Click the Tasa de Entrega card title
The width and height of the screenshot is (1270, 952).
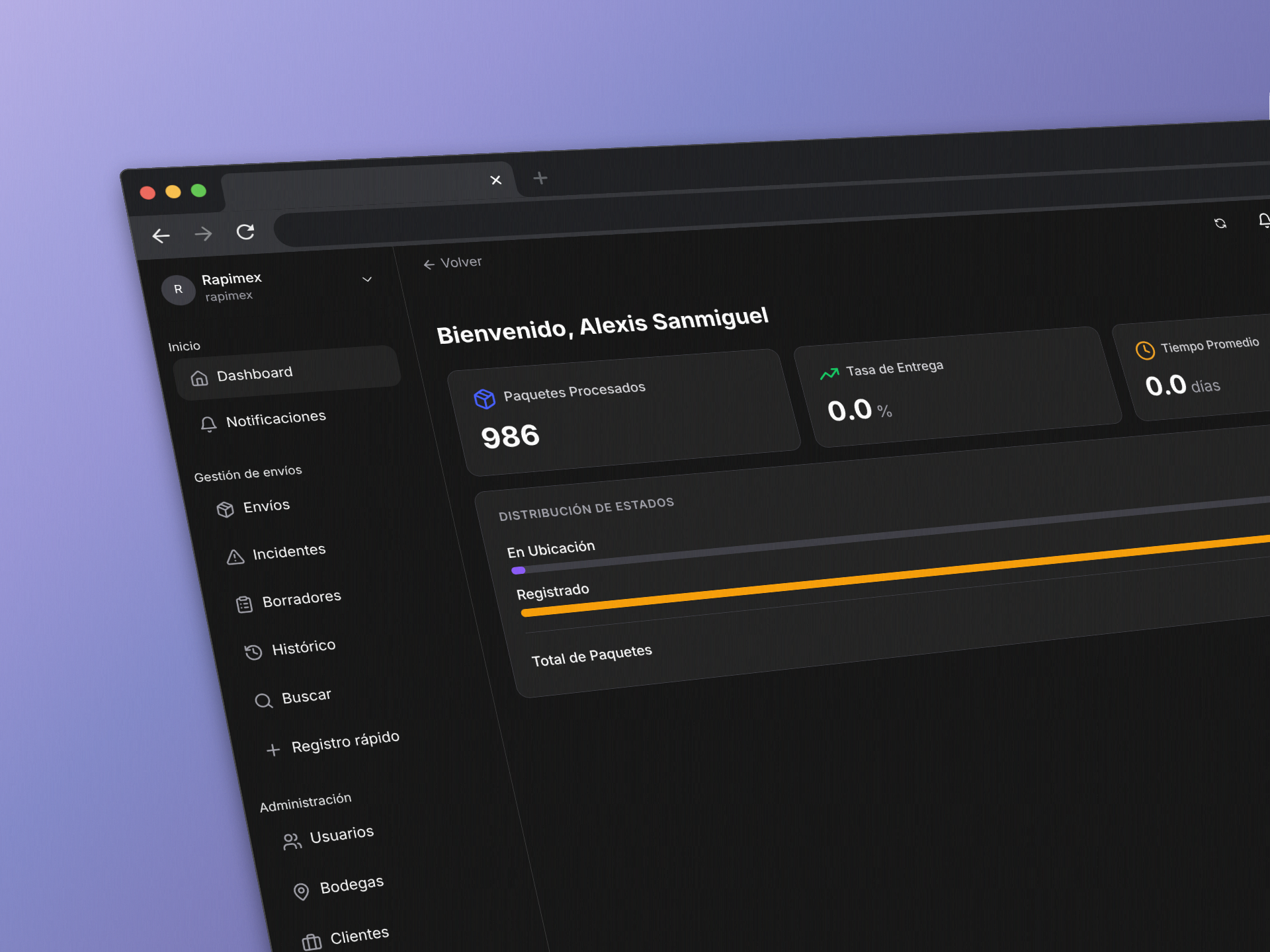[x=895, y=368]
